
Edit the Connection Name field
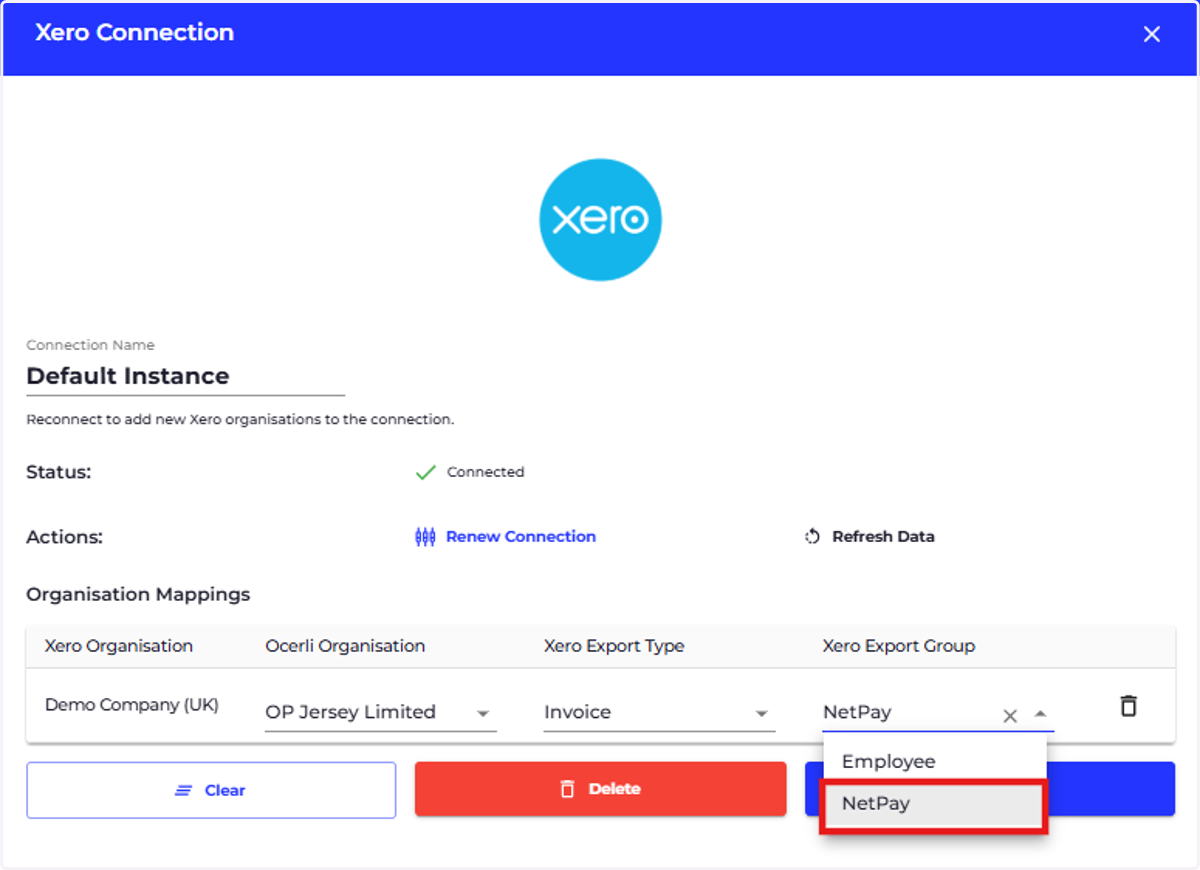pos(185,376)
